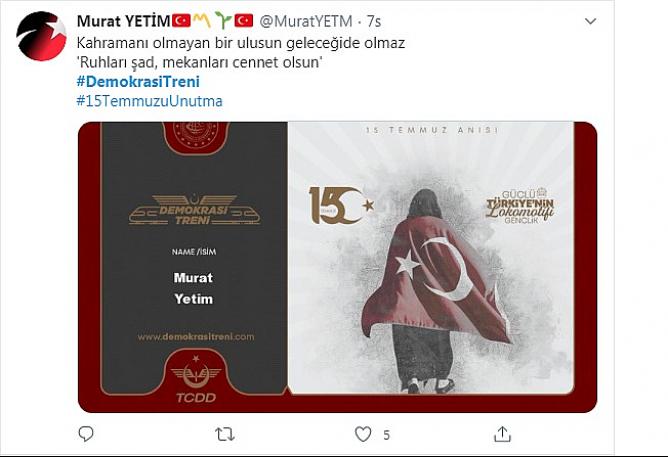Open the #15TemmuzuUnutma hashtag
Image resolution: width=668 pixels, height=457 pixels.
[x=150, y=101]
